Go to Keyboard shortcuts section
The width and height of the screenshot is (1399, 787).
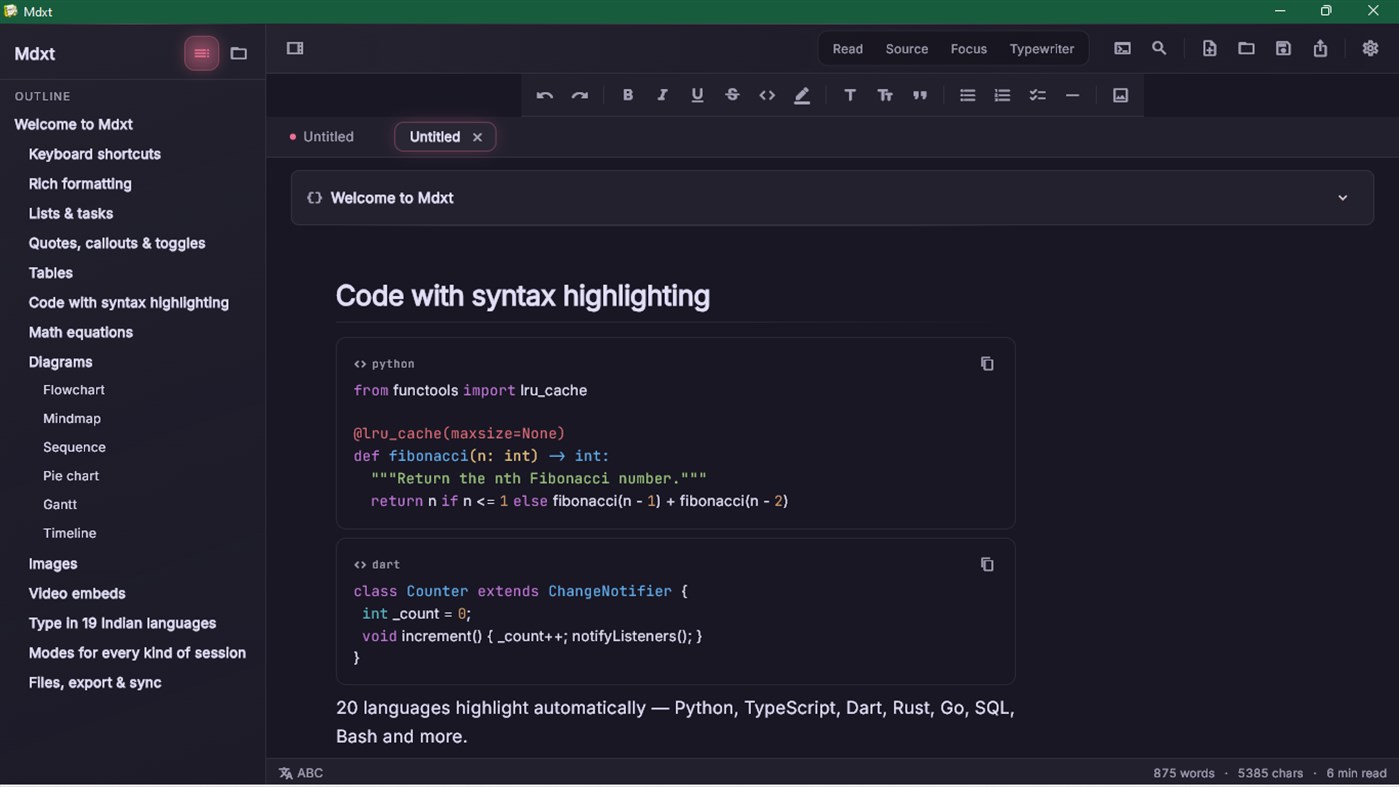point(95,154)
